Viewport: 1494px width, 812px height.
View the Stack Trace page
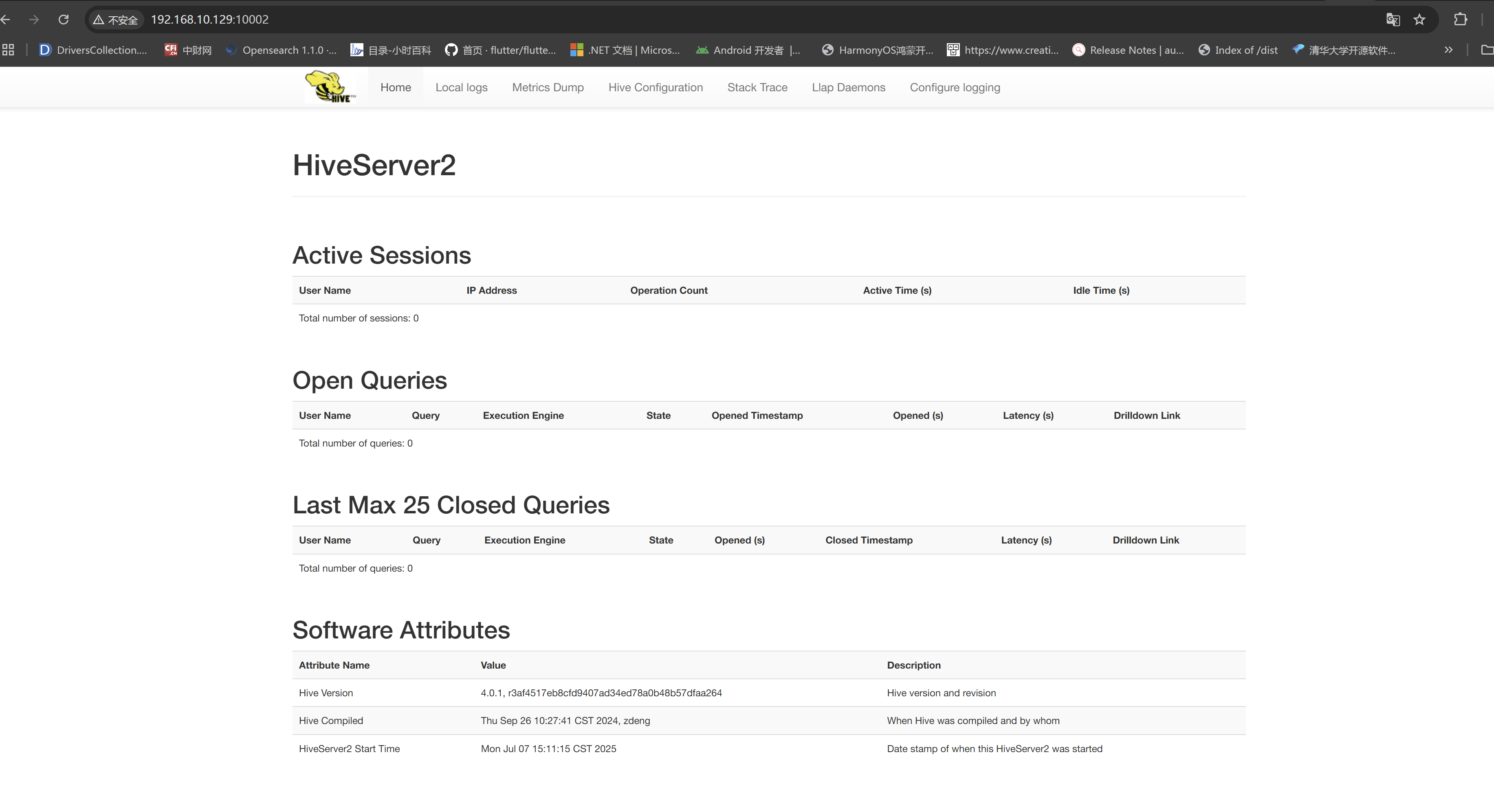(757, 87)
